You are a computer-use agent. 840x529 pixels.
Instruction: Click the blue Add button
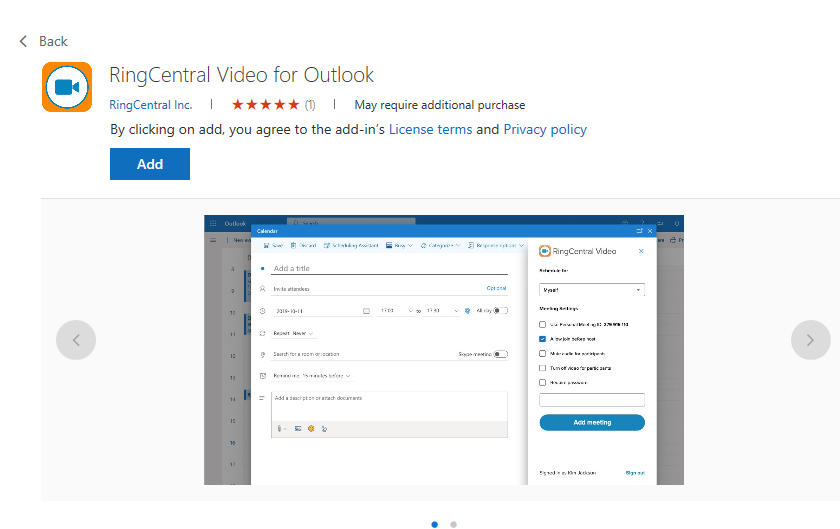(x=150, y=164)
